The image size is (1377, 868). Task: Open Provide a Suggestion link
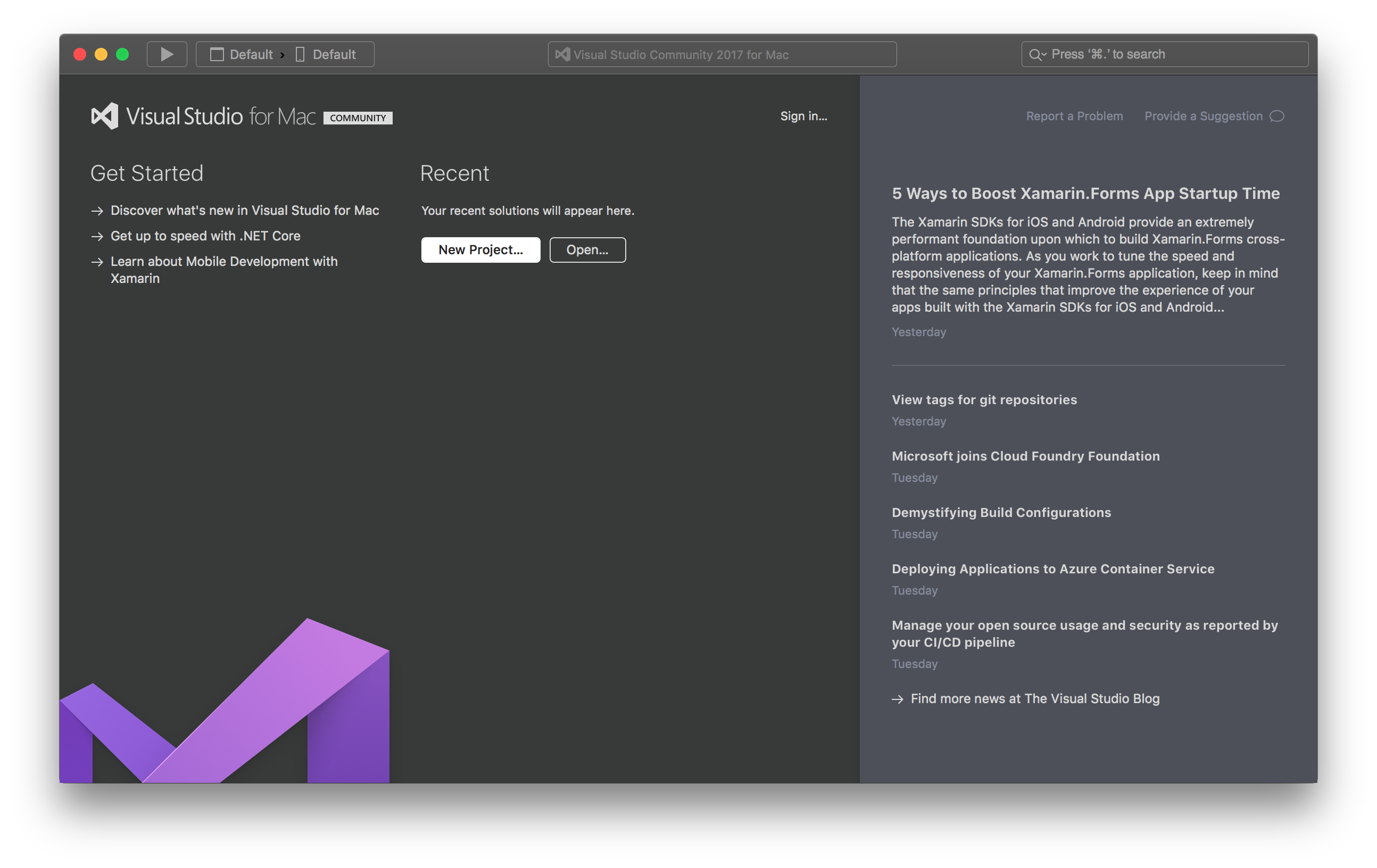[x=1203, y=116]
